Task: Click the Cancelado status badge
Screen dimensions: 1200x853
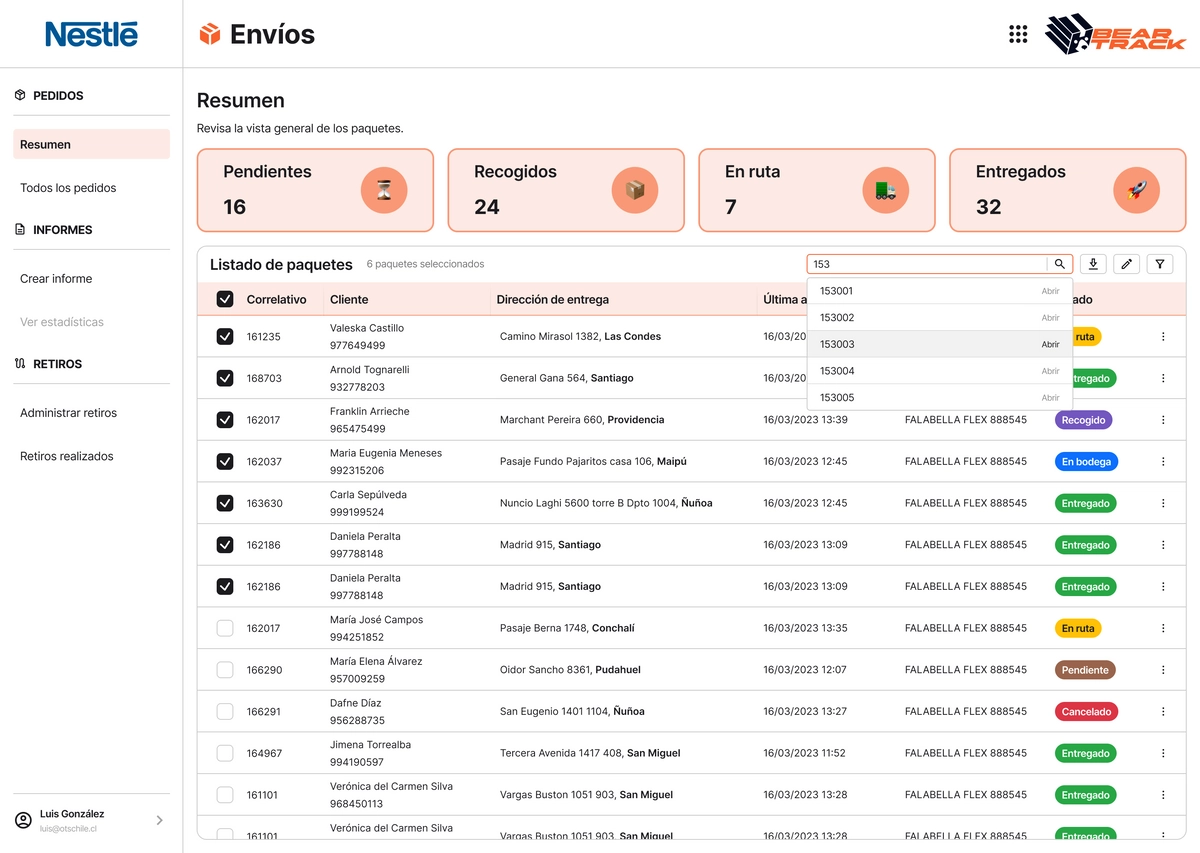Action: 1086,712
